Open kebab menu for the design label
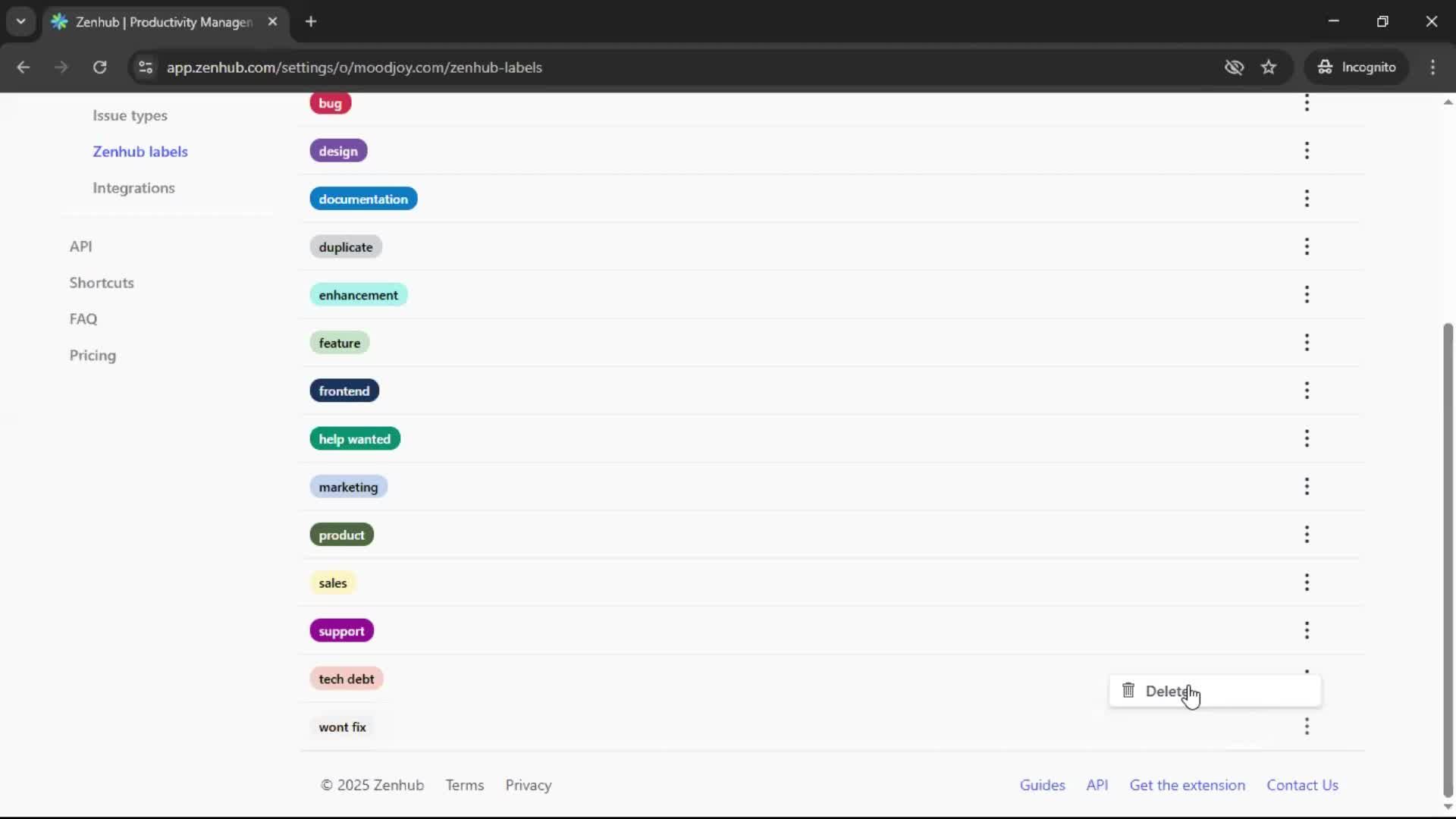The image size is (1456, 819). pyautogui.click(x=1307, y=150)
